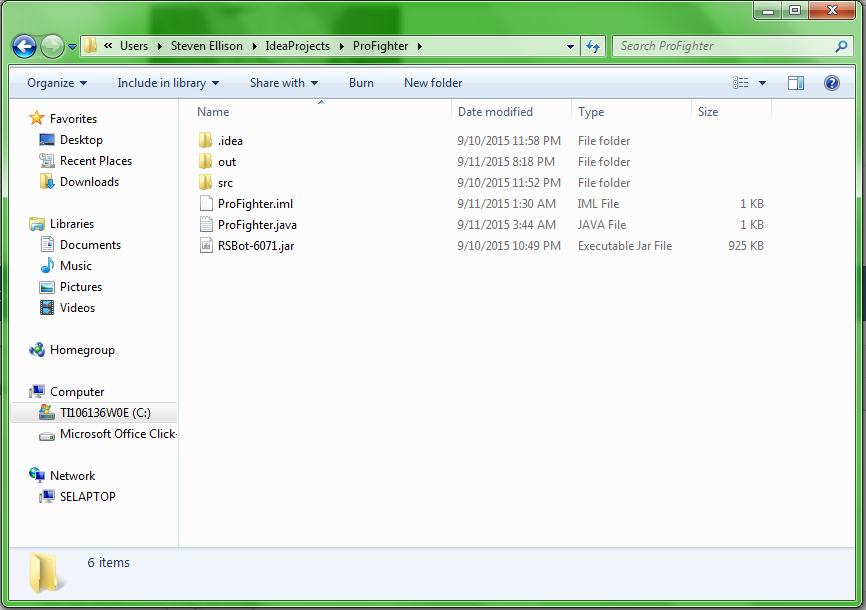Click the ProFighter.java file name
The image size is (866, 610).
pyautogui.click(x=257, y=225)
